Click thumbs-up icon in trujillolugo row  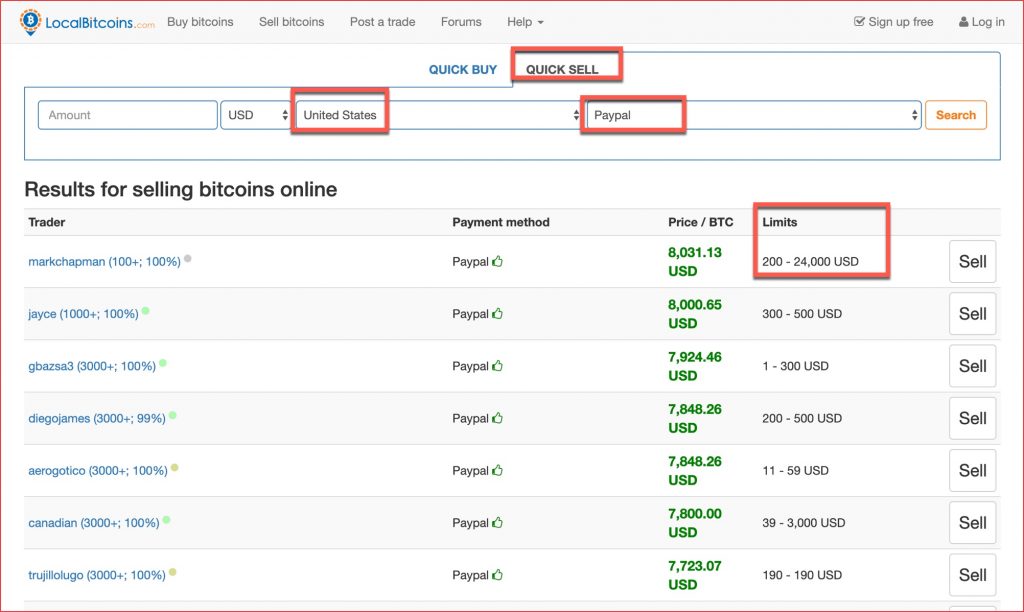498,575
